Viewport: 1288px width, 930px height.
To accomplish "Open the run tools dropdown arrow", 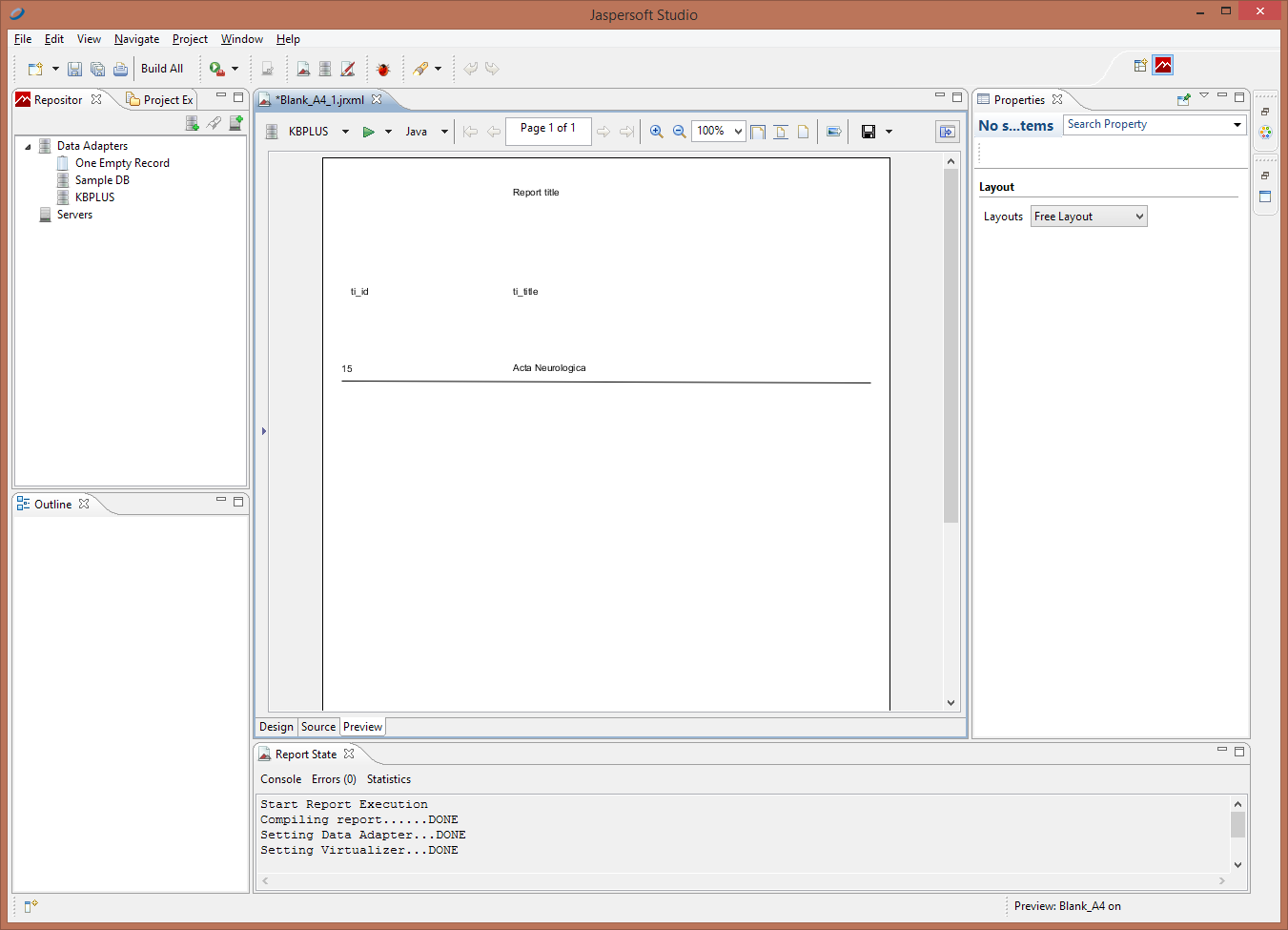I will [235, 69].
